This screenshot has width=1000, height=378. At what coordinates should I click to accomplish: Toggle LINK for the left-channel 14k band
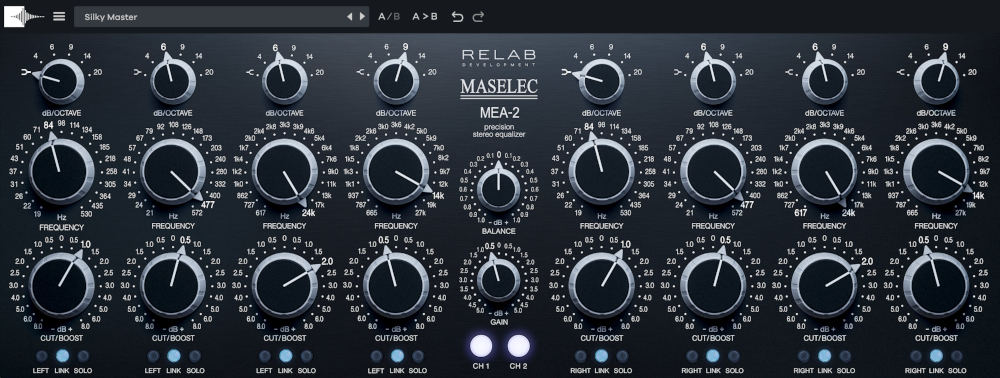coord(397,356)
